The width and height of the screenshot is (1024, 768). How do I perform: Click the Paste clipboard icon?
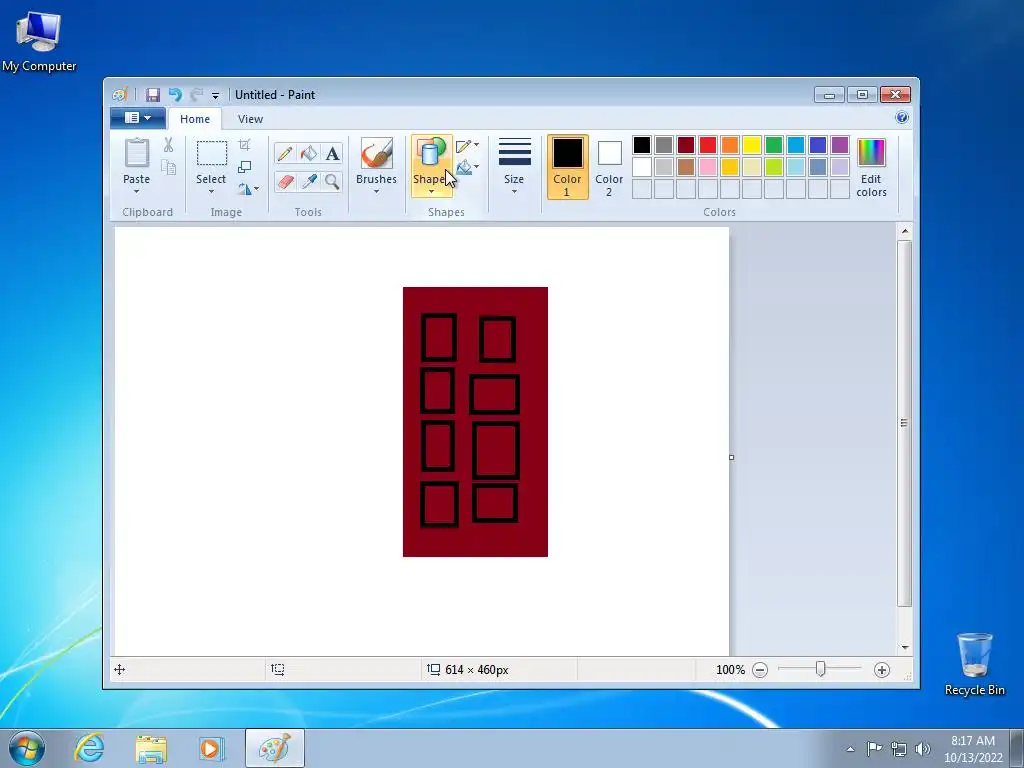coord(136,153)
